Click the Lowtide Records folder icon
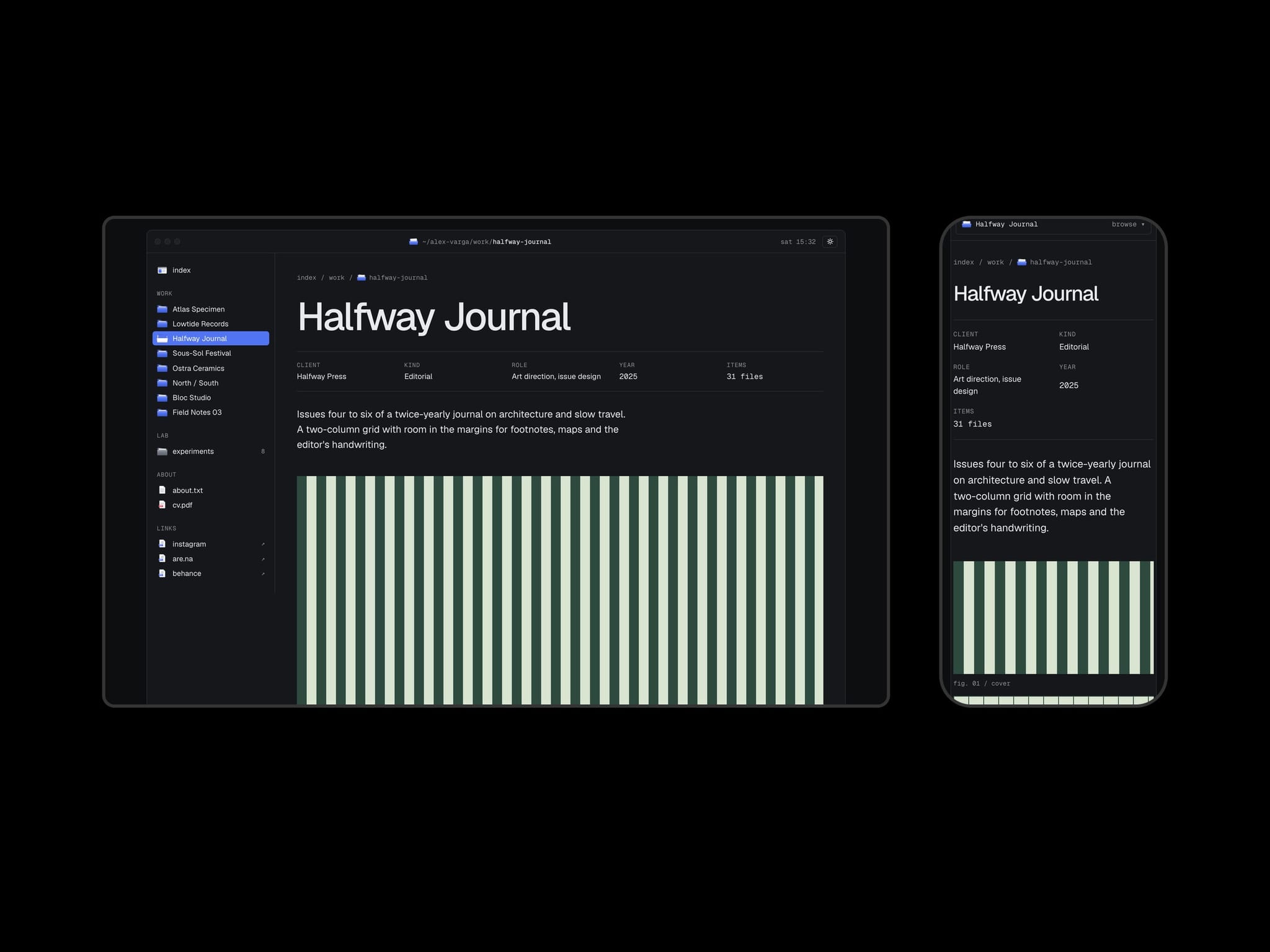The image size is (1270, 952). (x=162, y=324)
